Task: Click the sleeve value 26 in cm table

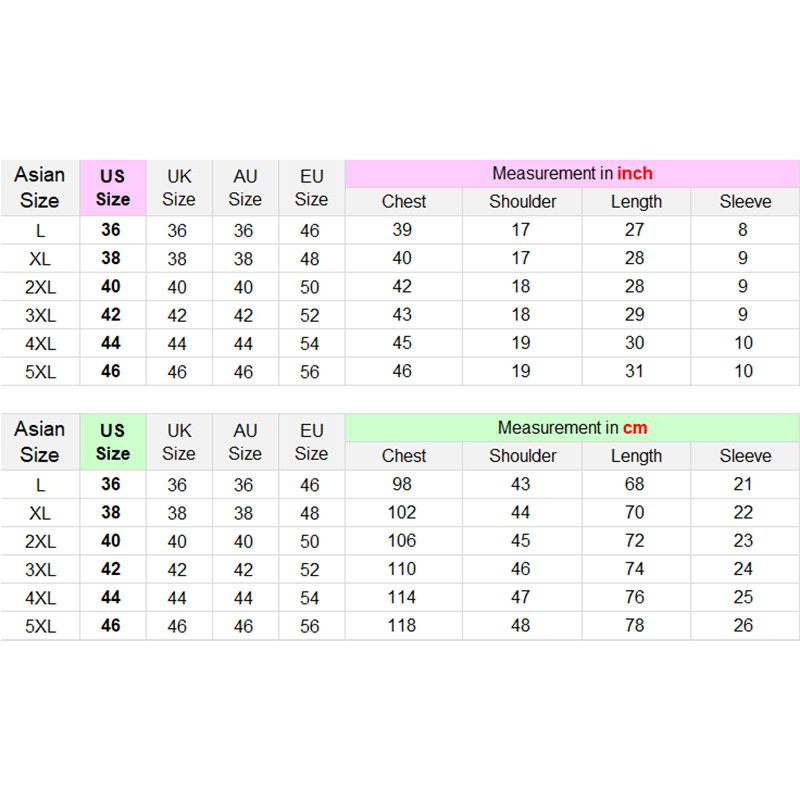Action: point(745,626)
